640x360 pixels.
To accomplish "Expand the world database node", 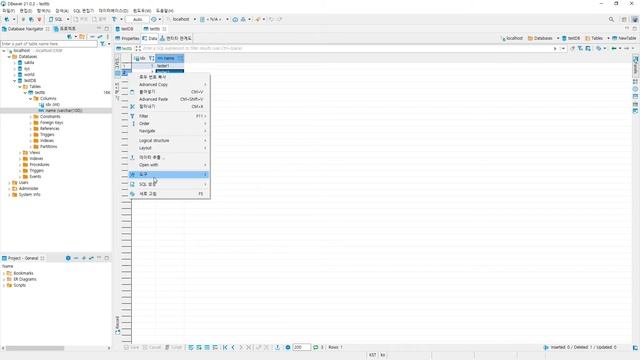I will click(15, 75).
